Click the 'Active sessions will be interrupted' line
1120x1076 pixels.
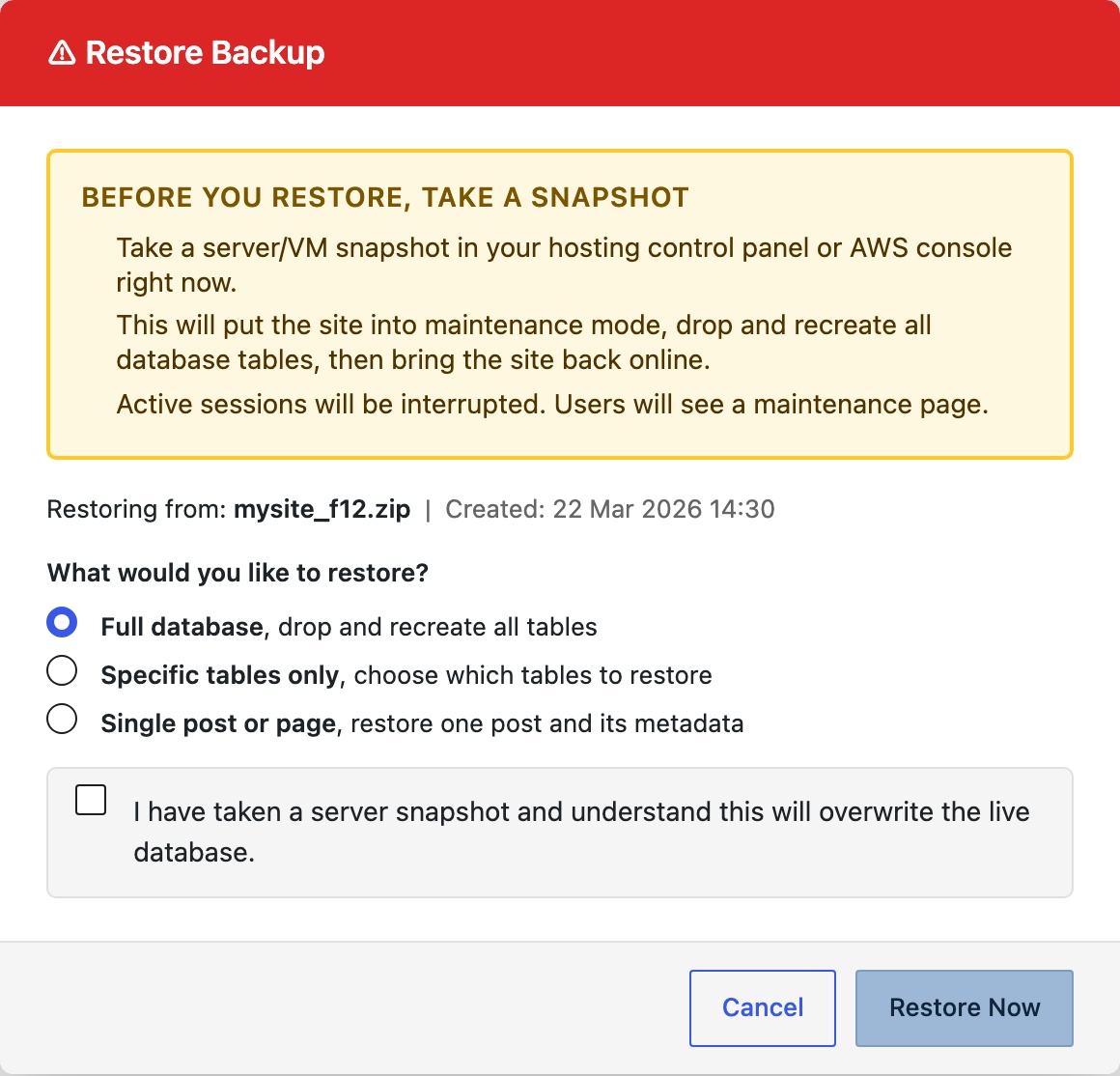coord(552,405)
